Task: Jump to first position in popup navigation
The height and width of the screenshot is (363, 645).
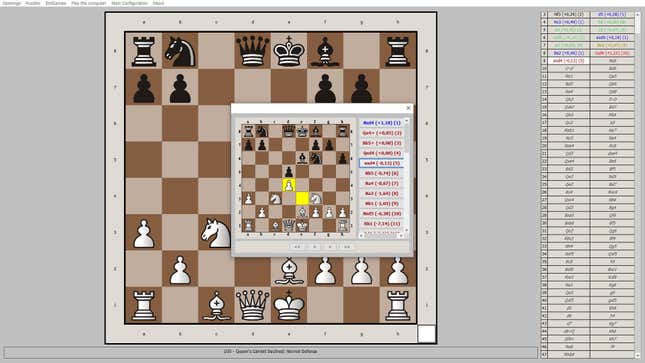Action: point(297,247)
